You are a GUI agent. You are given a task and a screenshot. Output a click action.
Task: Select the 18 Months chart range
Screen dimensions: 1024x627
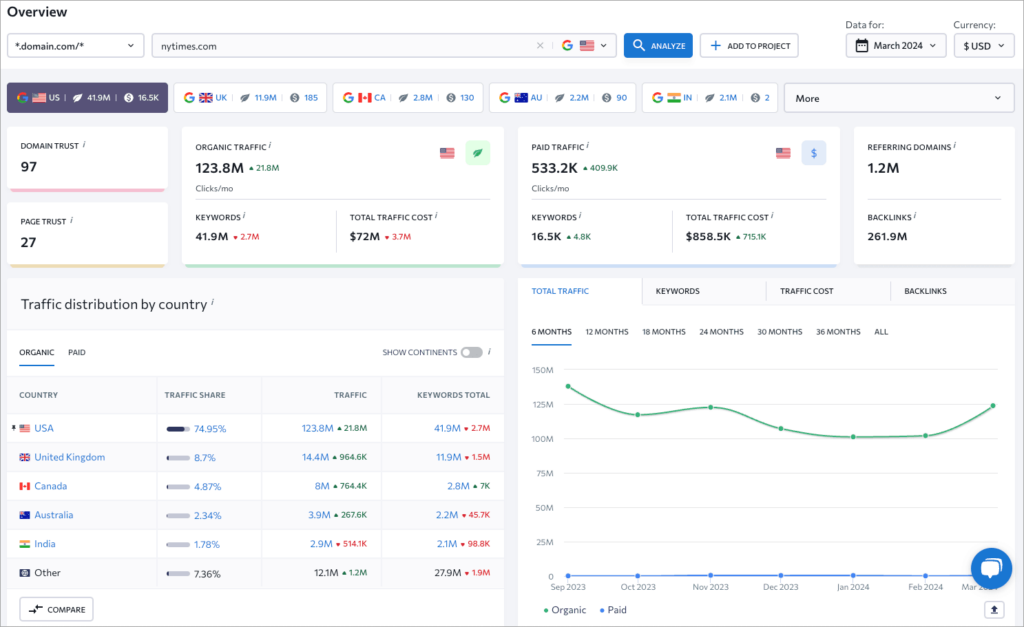pyautogui.click(x=664, y=332)
